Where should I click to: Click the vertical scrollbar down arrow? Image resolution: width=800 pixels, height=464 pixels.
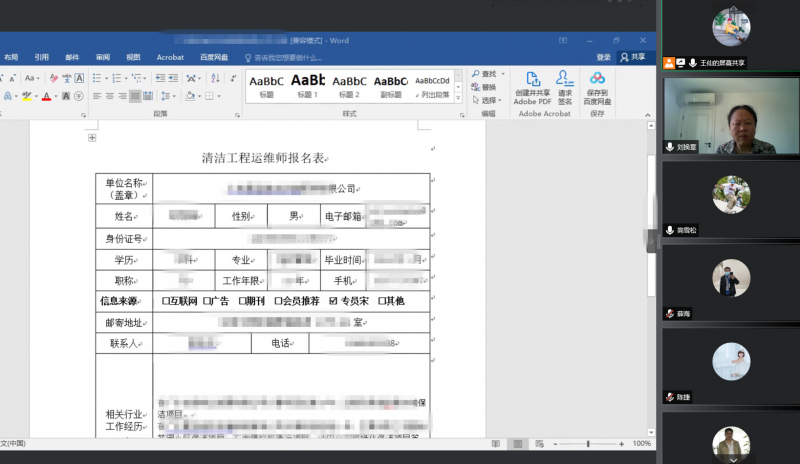click(x=651, y=432)
